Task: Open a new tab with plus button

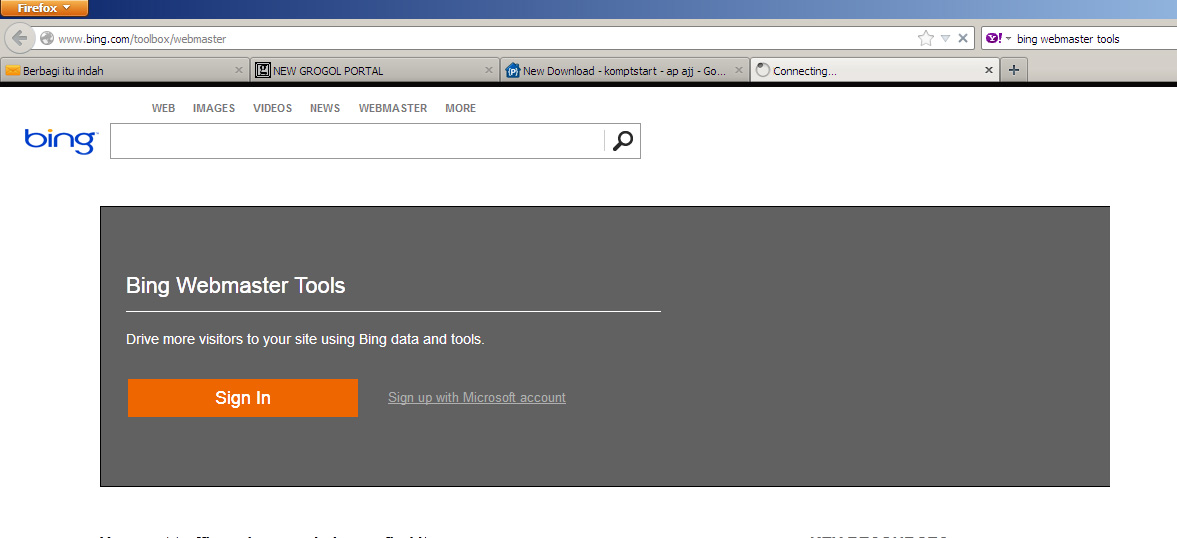Action: coord(1013,71)
